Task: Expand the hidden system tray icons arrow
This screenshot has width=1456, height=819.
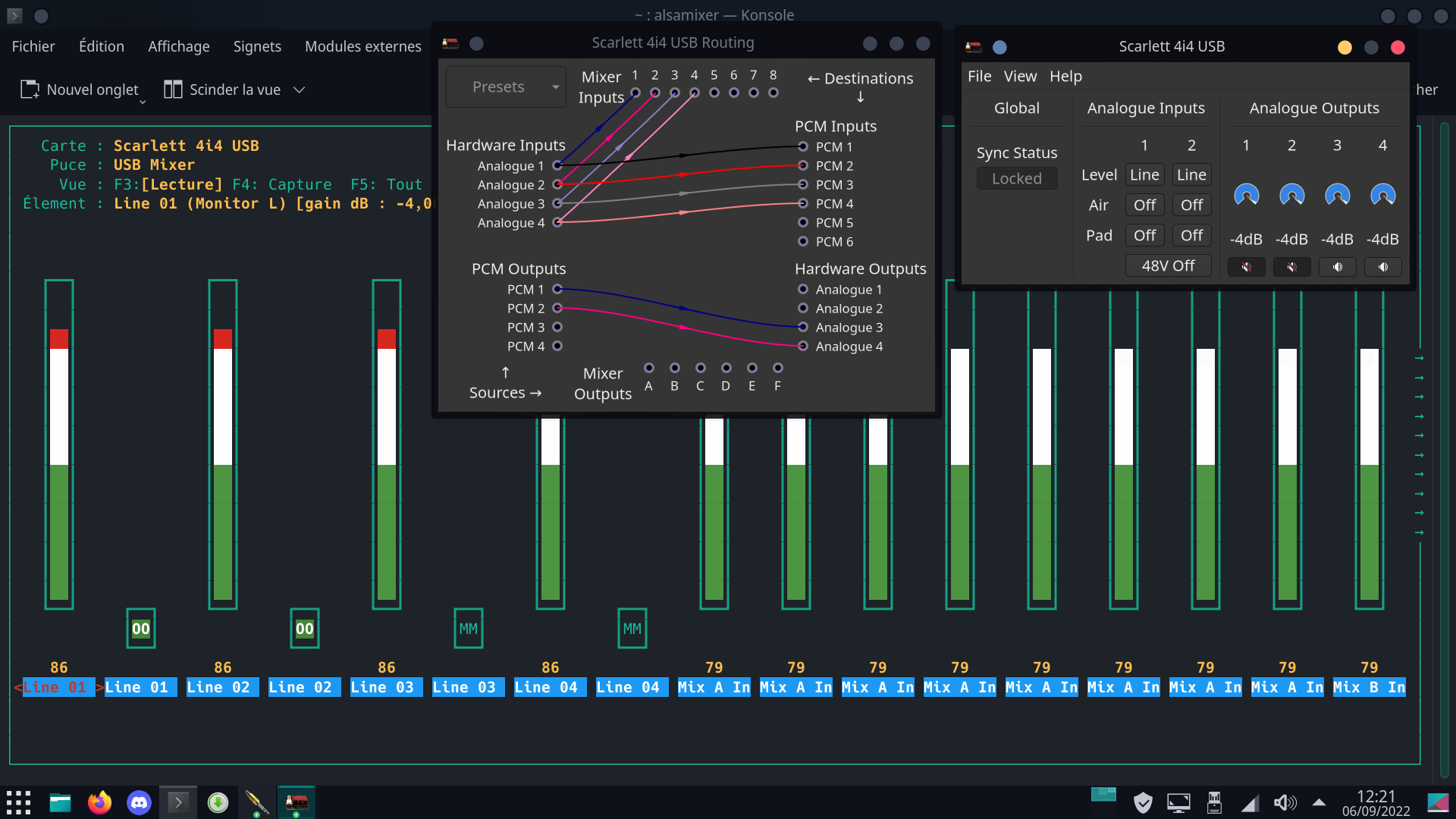Action: pos(1319,802)
